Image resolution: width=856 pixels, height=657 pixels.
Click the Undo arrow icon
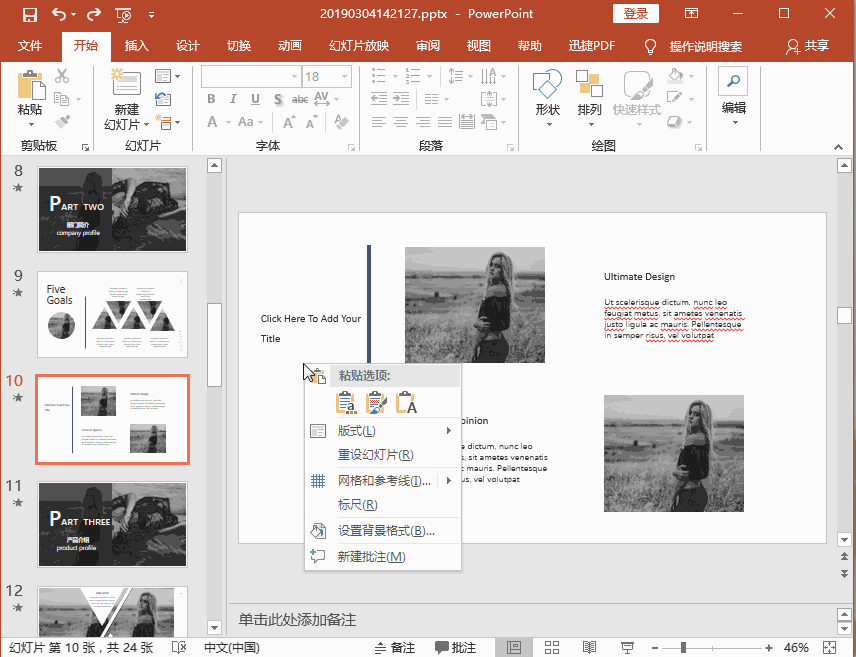59,14
